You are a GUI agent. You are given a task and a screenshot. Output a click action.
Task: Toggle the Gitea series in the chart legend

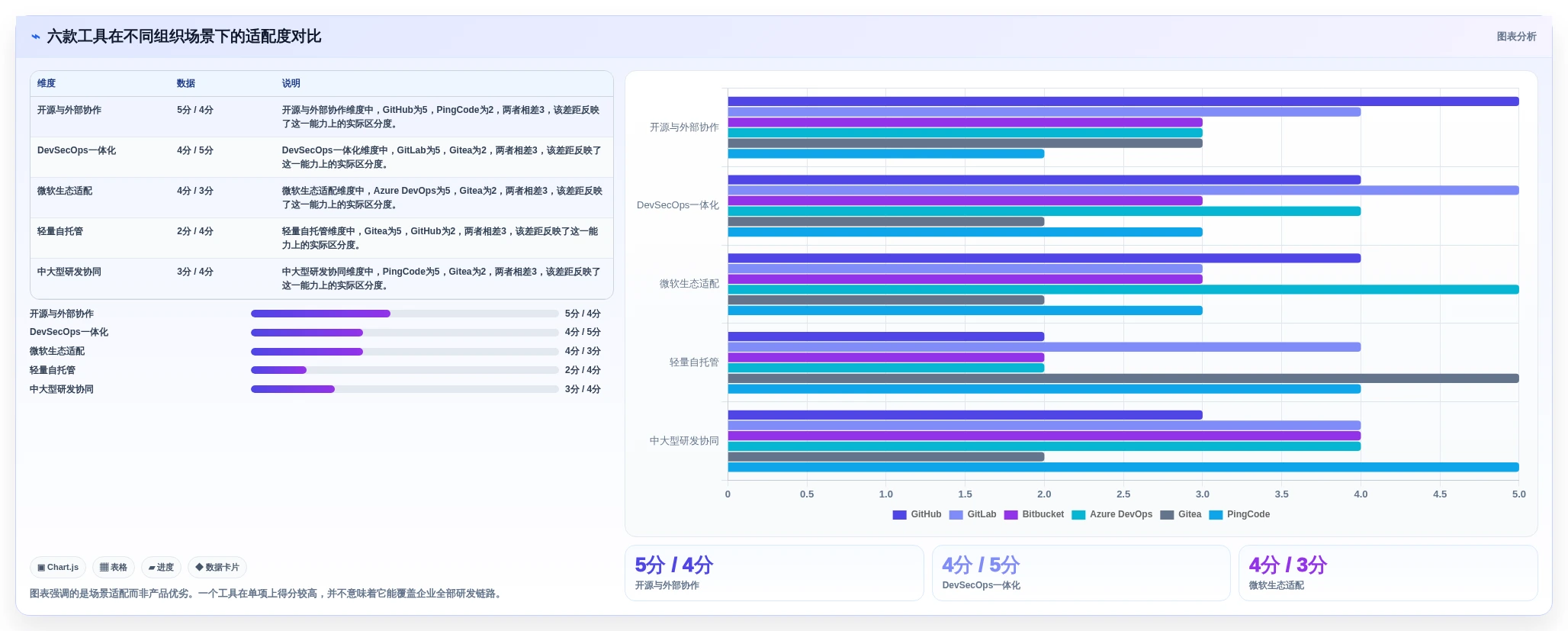(x=1181, y=514)
